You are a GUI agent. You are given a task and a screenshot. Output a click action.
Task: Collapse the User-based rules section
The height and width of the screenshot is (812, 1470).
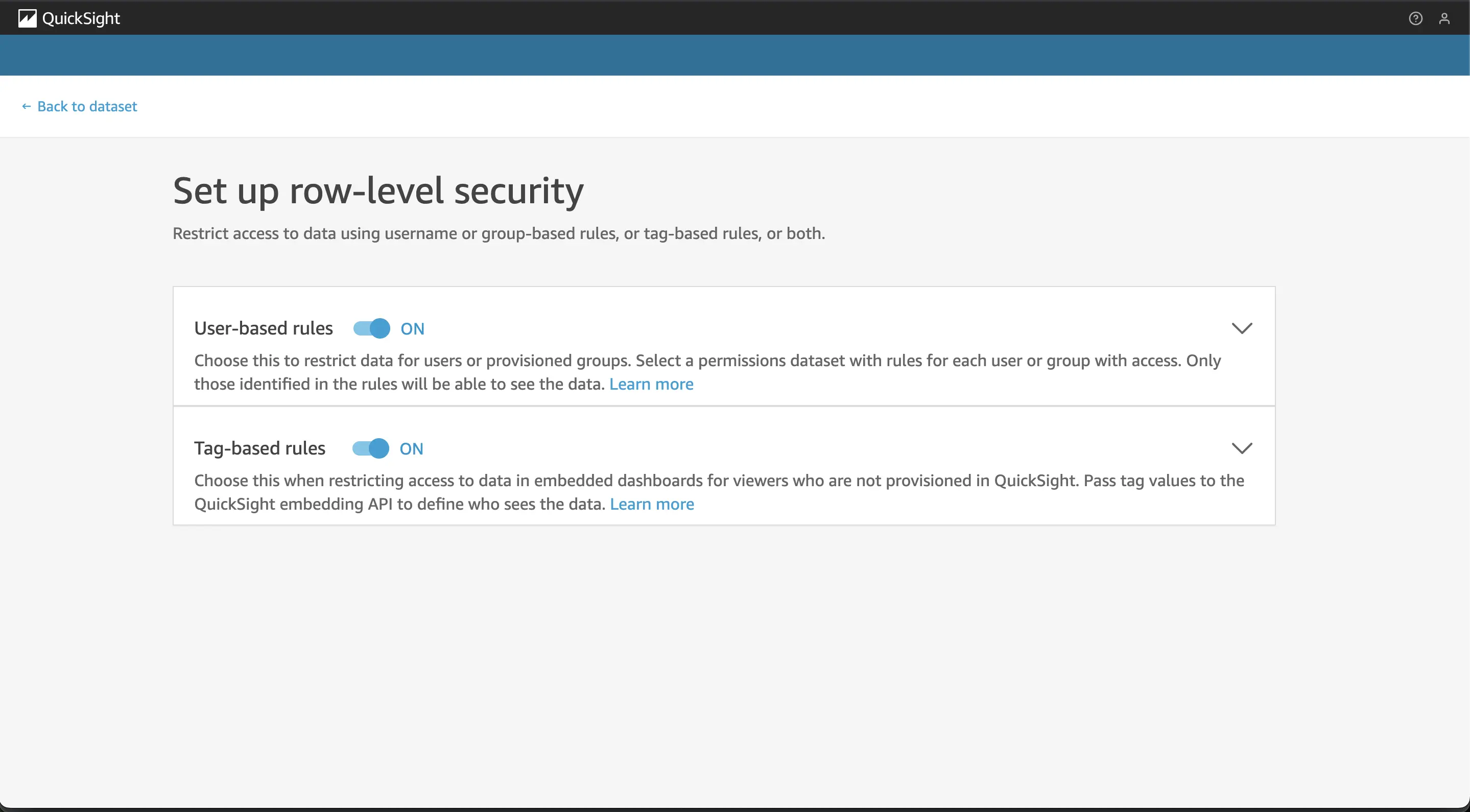tap(1243, 328)
